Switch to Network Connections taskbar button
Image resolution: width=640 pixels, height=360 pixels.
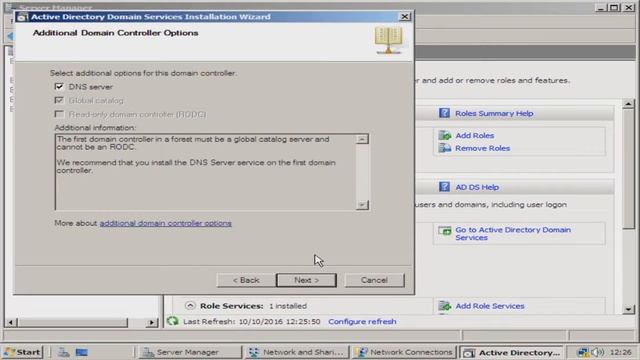tap(404, 352)
